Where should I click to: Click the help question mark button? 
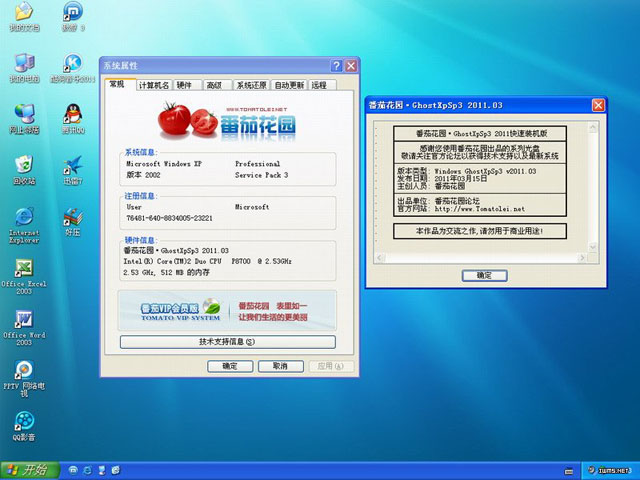pyautogui.click(x=336, y=66)
